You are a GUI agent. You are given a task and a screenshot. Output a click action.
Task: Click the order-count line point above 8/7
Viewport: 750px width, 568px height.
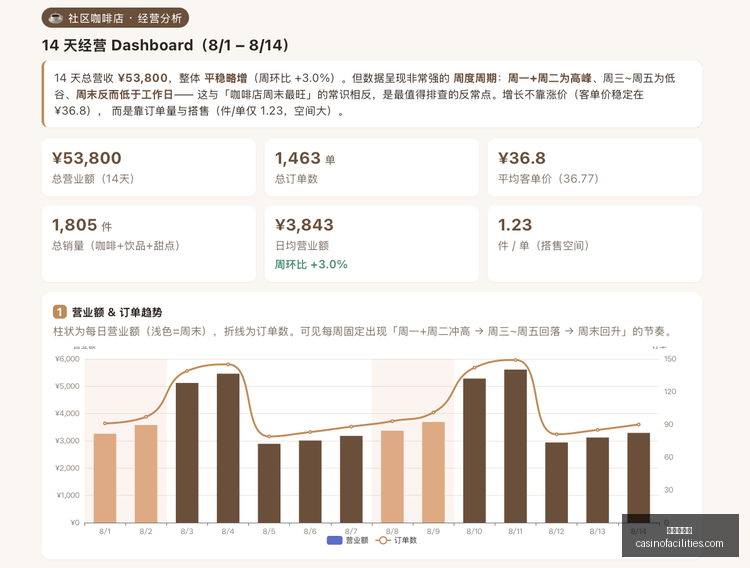[351, 426]
